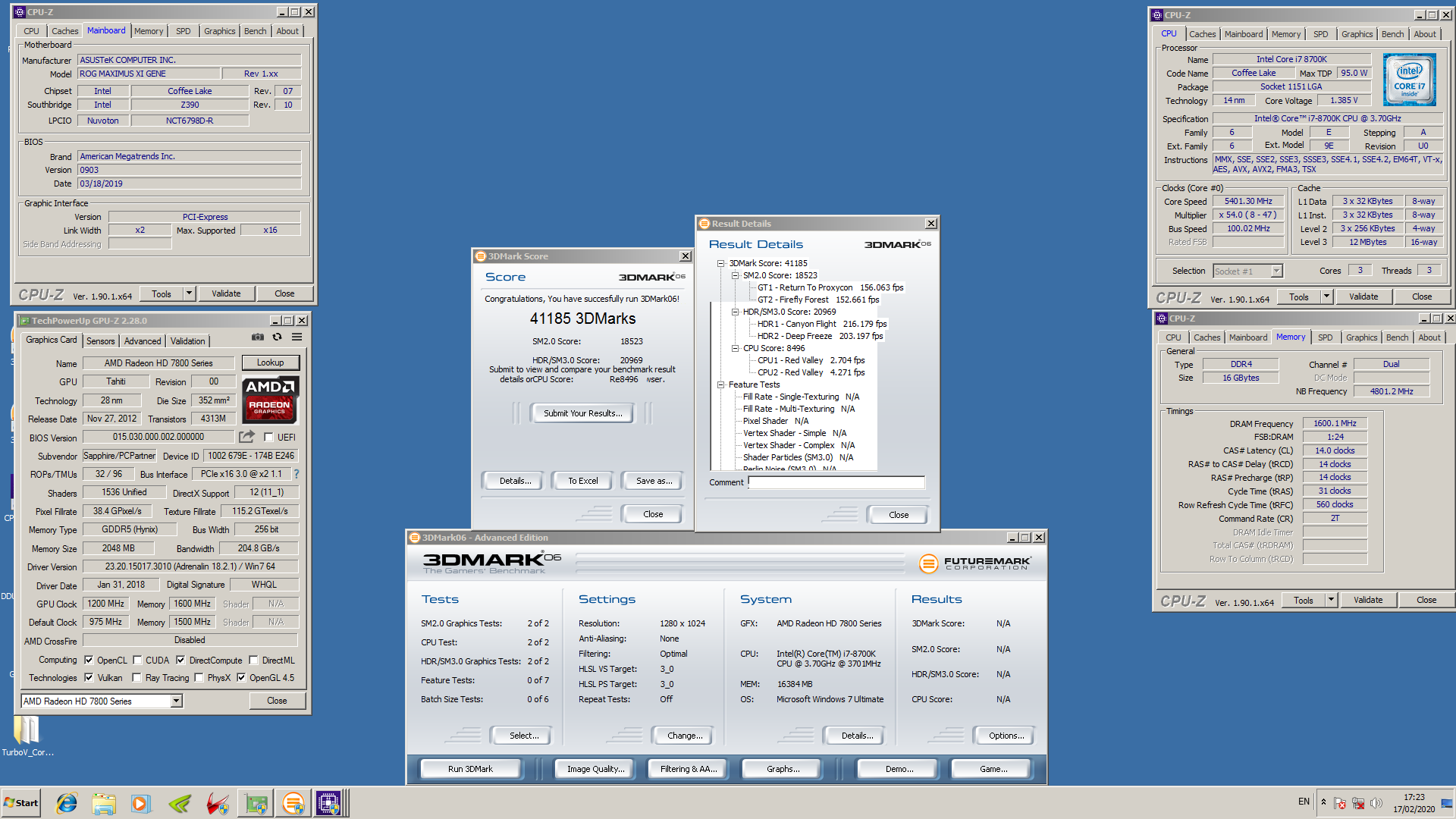Click the AMD Radeon Graphics logo
This screenshot has width=1456, height=819.
[x=271, y=400]
